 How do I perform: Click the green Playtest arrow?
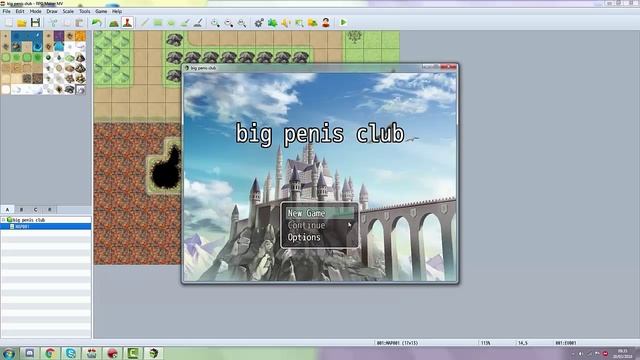click(x=343, y=22)
